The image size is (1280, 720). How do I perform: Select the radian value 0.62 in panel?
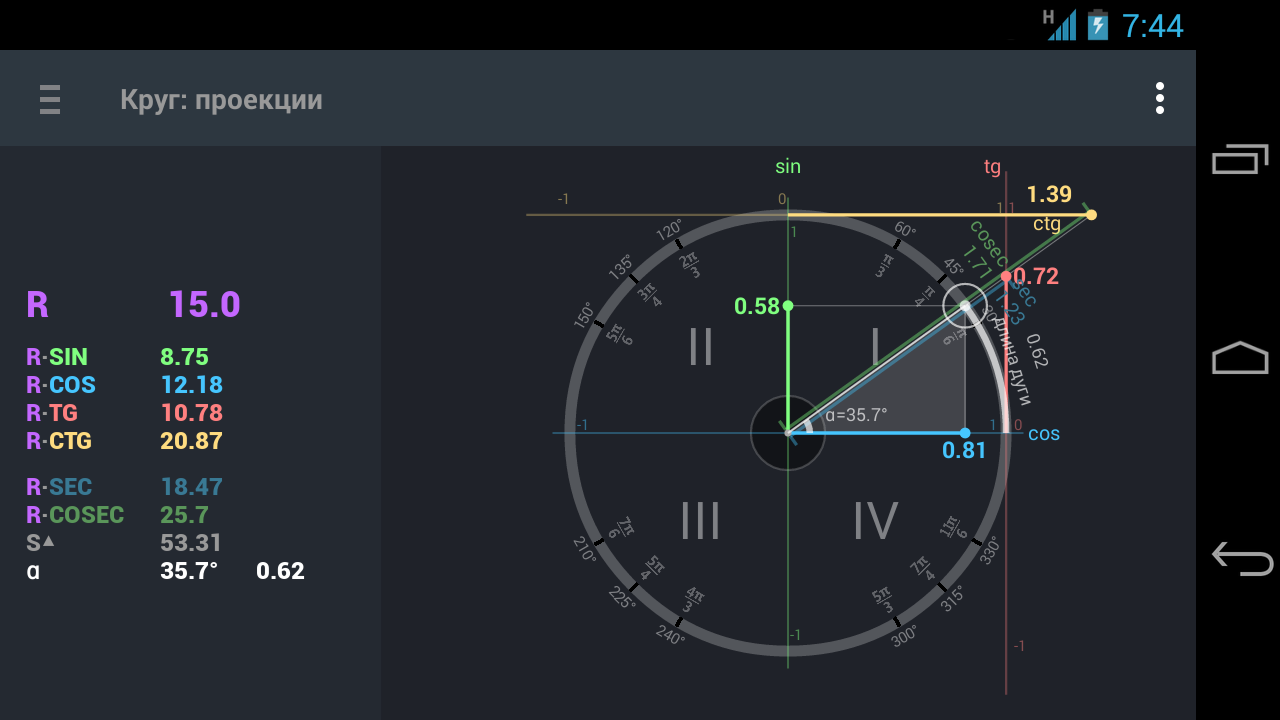coord(280,571)
